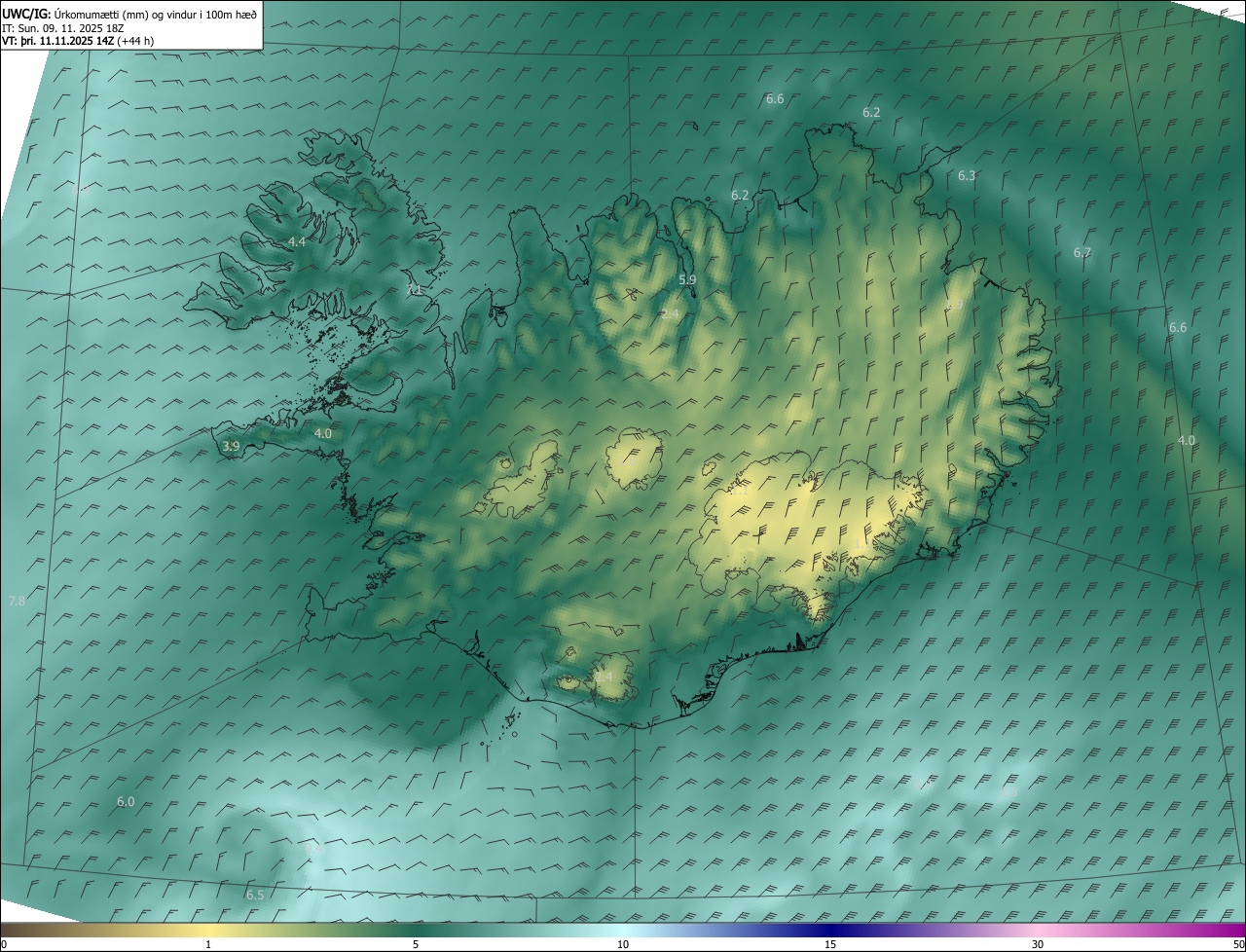Click the valid time 'VT: þri. 11.11.2025 14Z (+44 h)'
This screenshot has width=1246, height=952.
tap(78, 41)
